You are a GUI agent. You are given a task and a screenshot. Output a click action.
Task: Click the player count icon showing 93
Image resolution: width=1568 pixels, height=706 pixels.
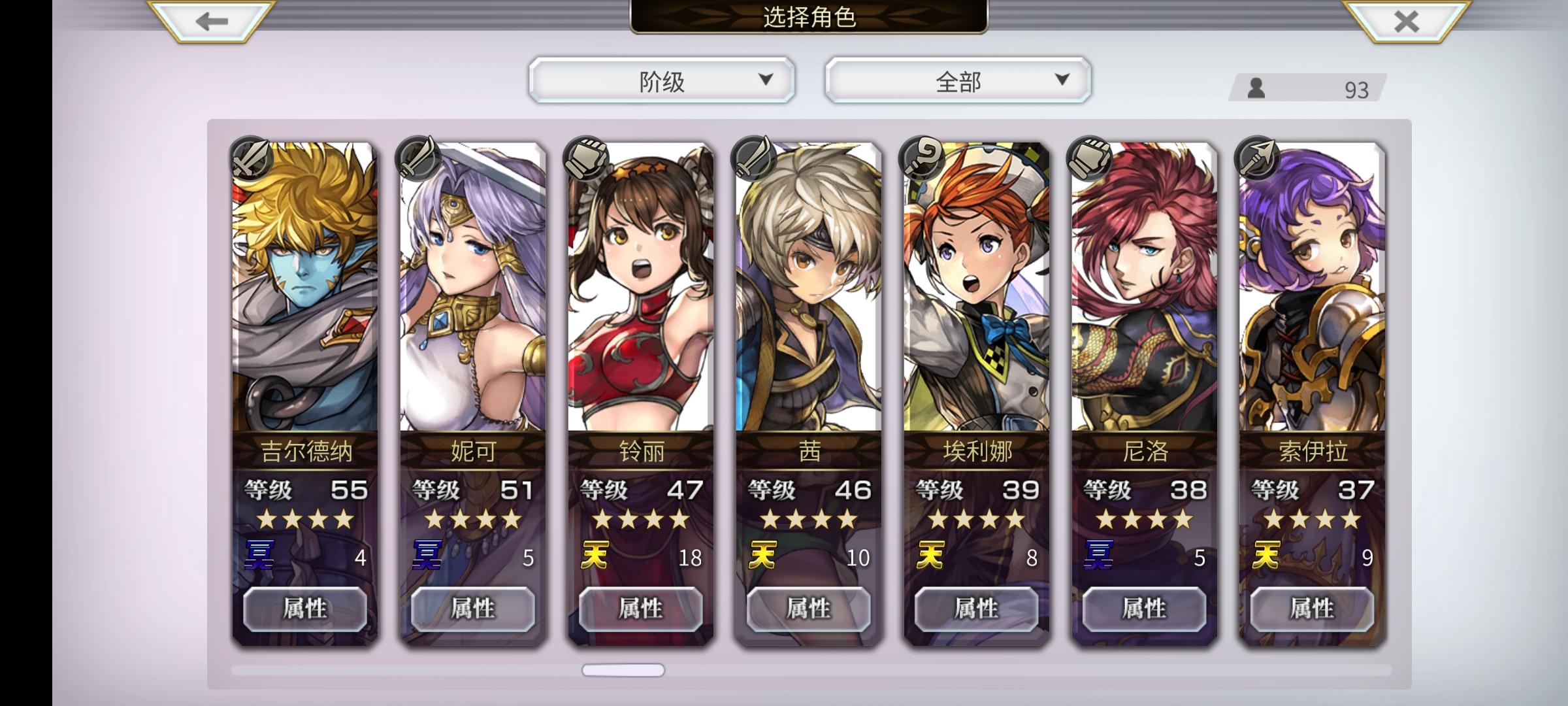(x=1256, y=88)
